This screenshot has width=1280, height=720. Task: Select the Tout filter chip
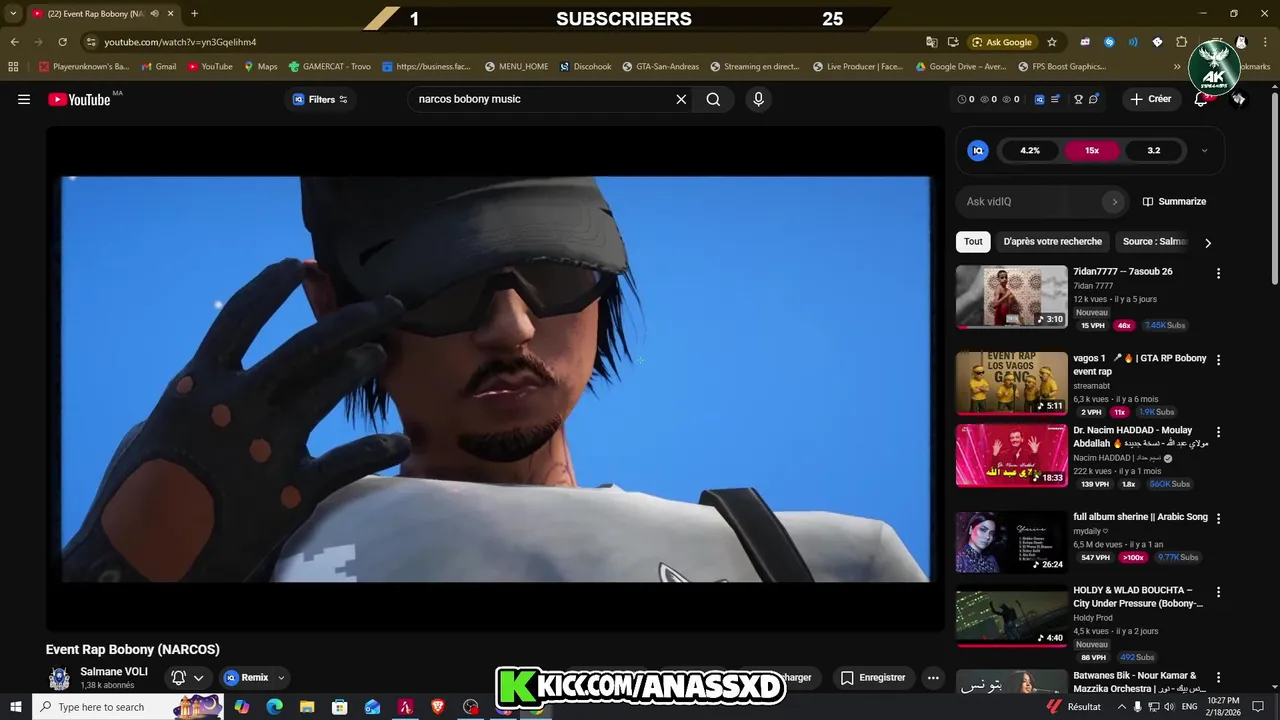tap(973, 241)
